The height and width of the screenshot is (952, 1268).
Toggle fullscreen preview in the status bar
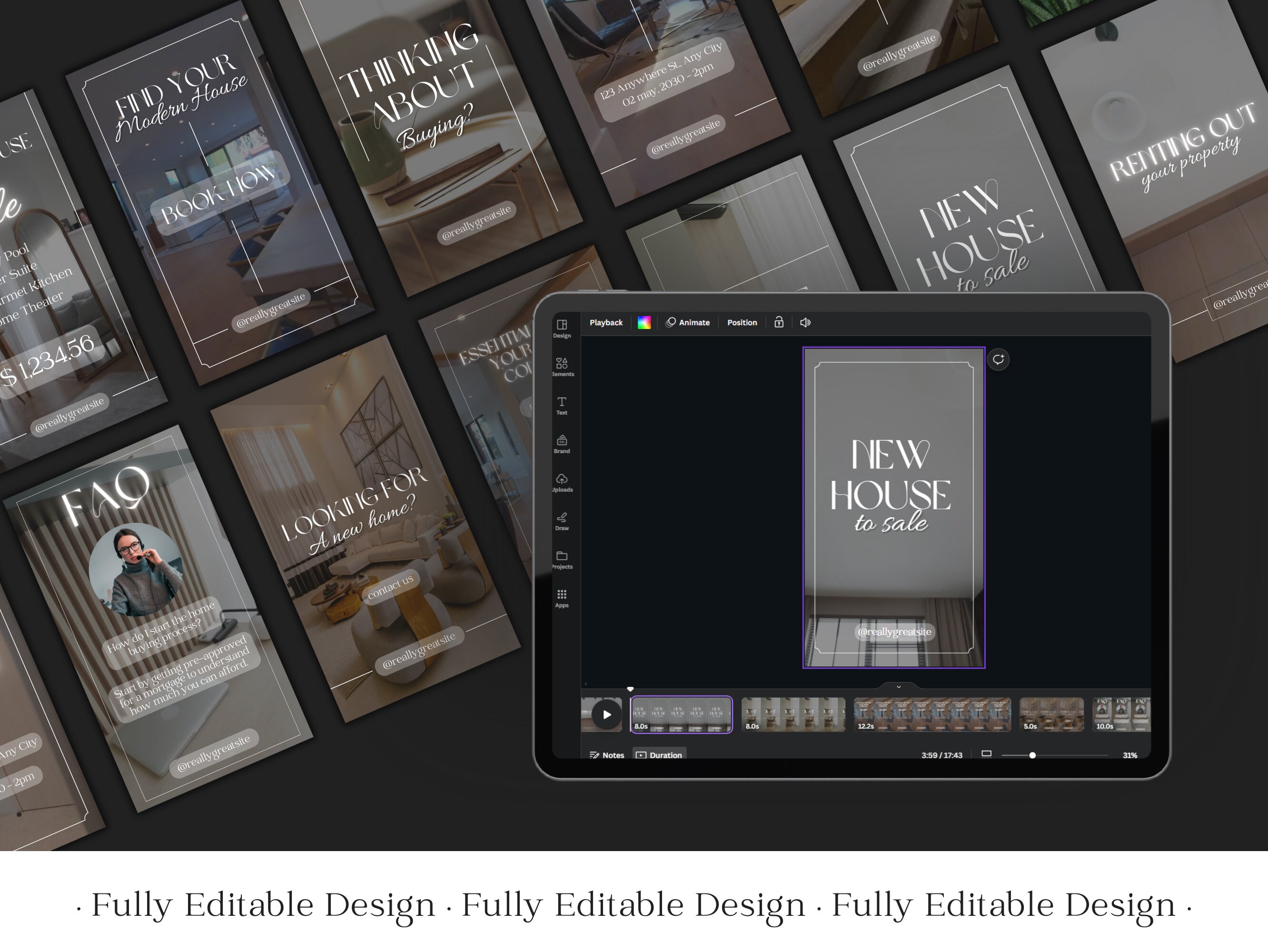pyautogui.click(x=987, y=755)
